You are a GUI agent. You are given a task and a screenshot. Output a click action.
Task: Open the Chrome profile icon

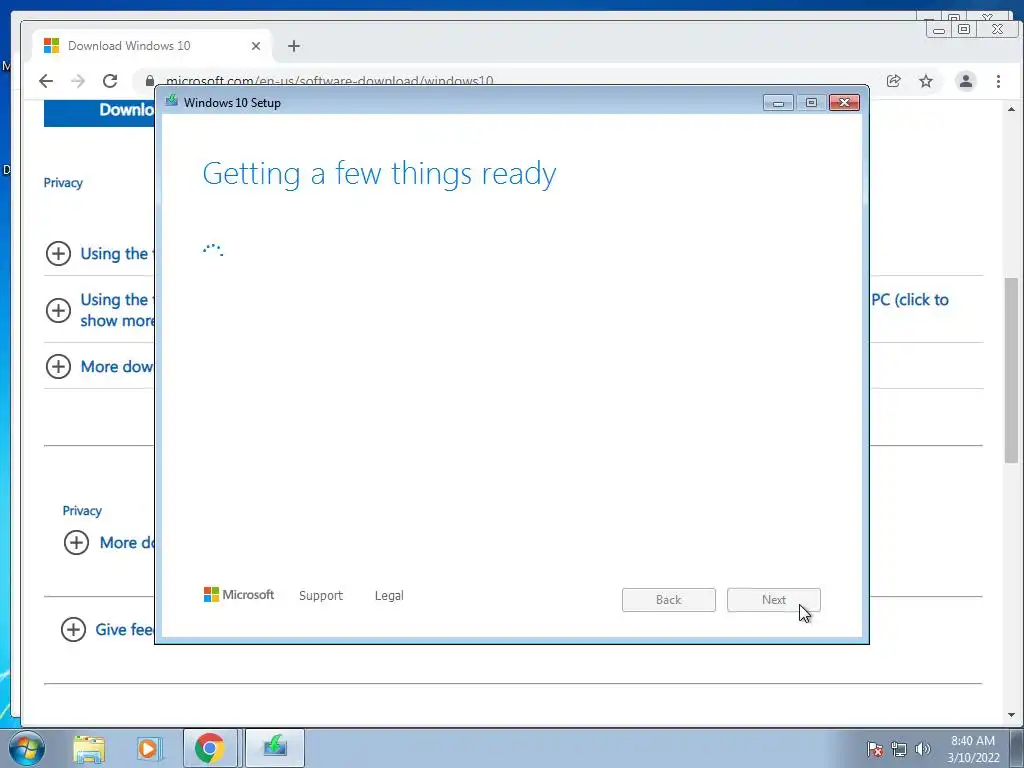(x=965, y=81)
